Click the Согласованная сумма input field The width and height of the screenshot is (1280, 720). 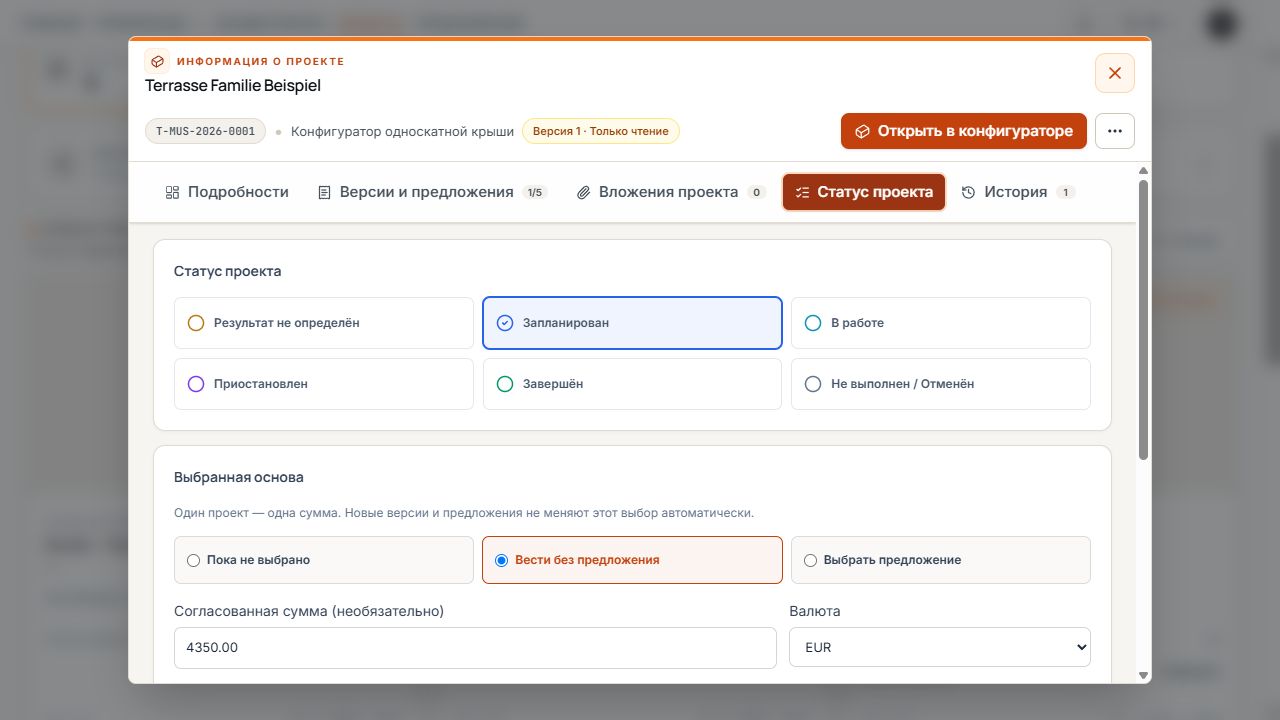coord(475,648)
